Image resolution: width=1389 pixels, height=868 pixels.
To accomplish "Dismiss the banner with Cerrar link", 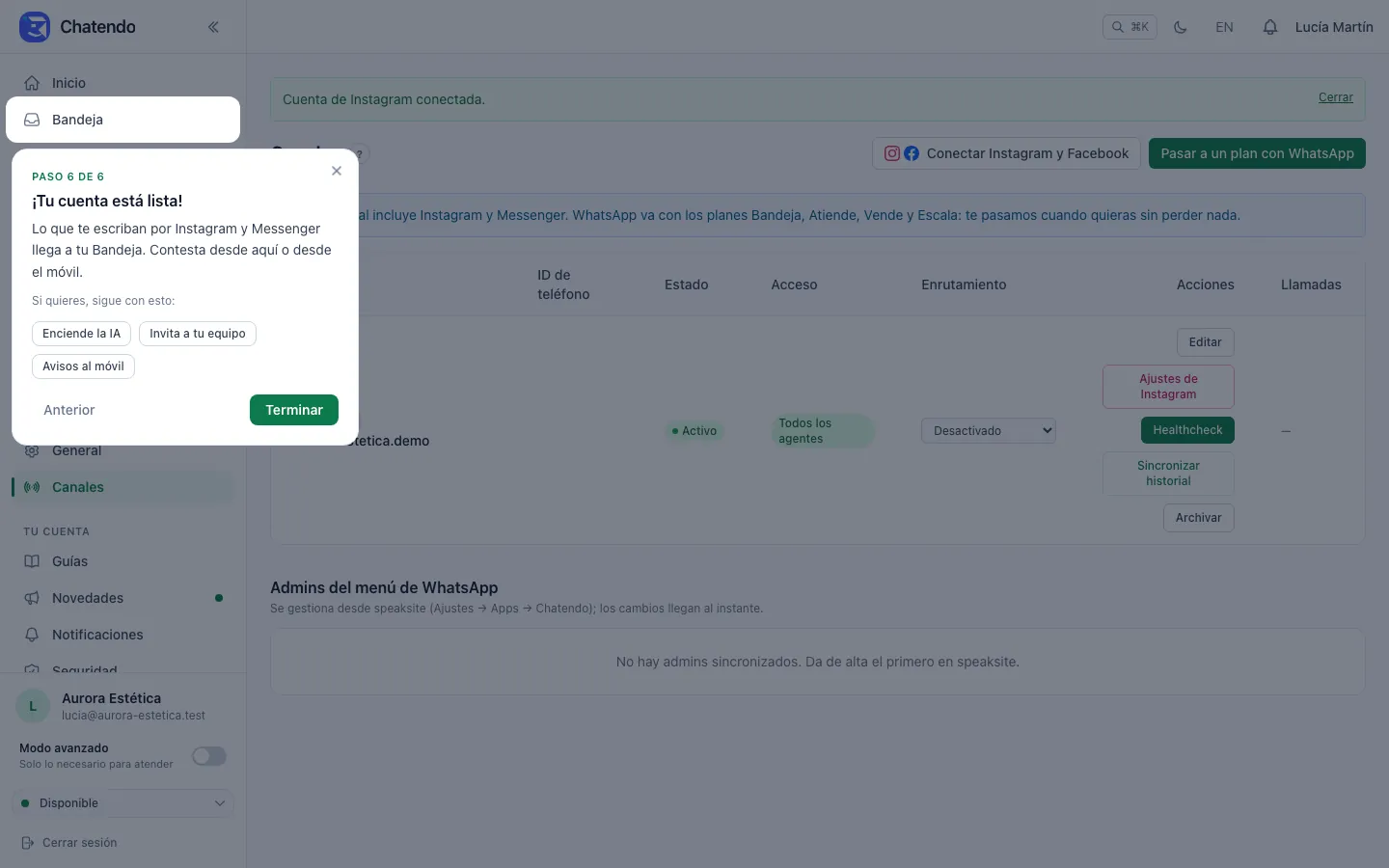I will (x=1336, y=97).
